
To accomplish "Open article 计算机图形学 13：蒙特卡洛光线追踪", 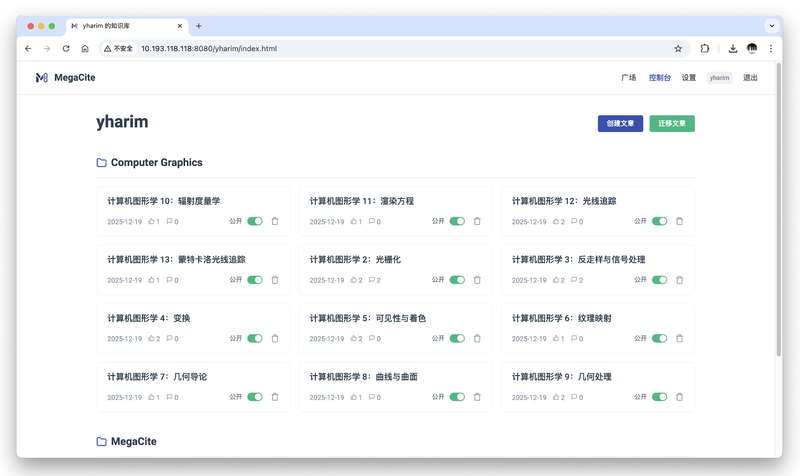I will click(176, 260).
